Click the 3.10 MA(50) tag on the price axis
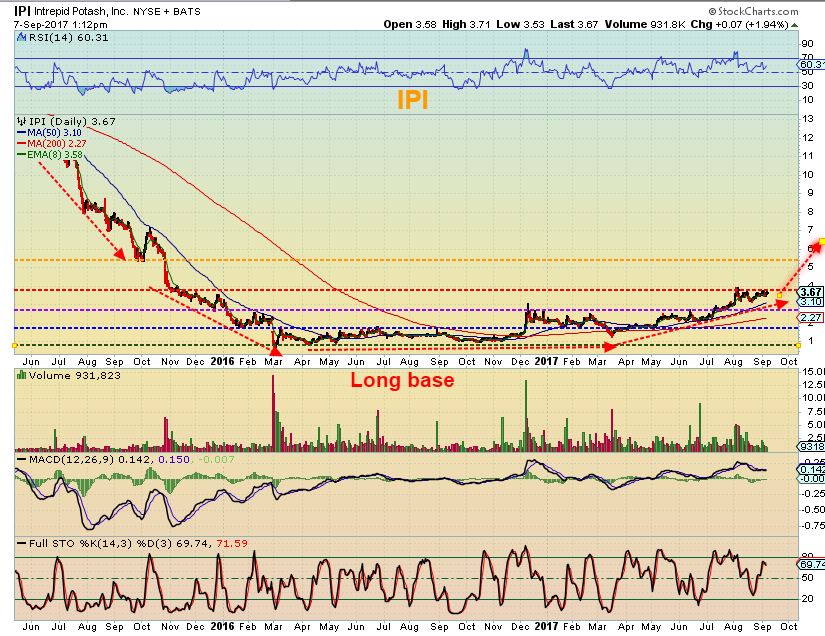The width and height of the screenshot is (825, 636). (810, 301)
